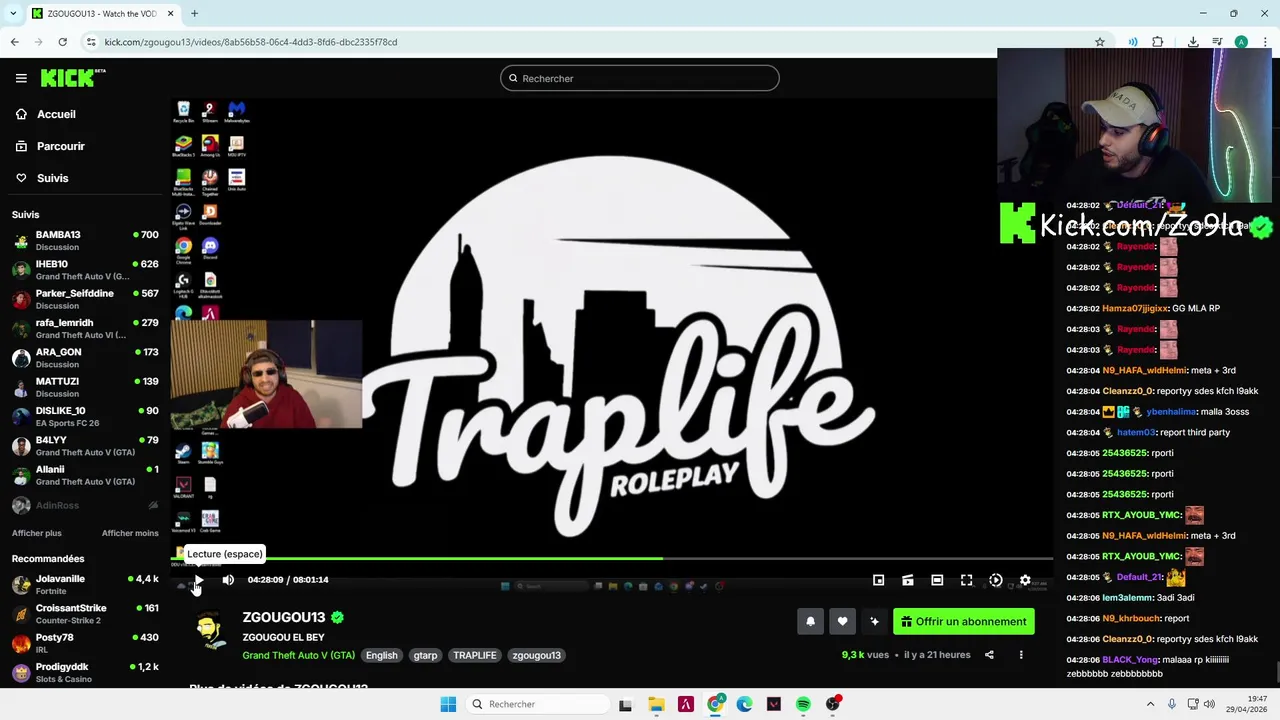The width and height of the screenshot is (1280, 720).
Task: Toggle follow heart button
Action: point(842,621)
